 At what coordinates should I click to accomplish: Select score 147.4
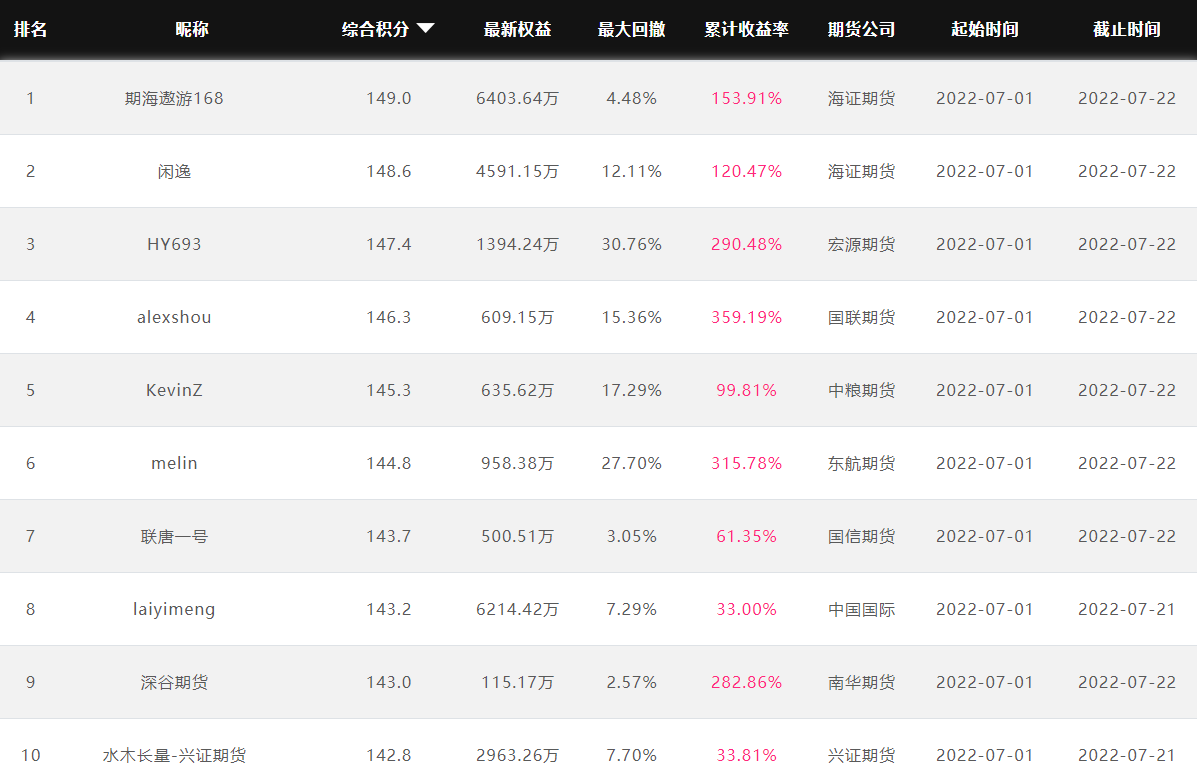[x=389, y=244]
